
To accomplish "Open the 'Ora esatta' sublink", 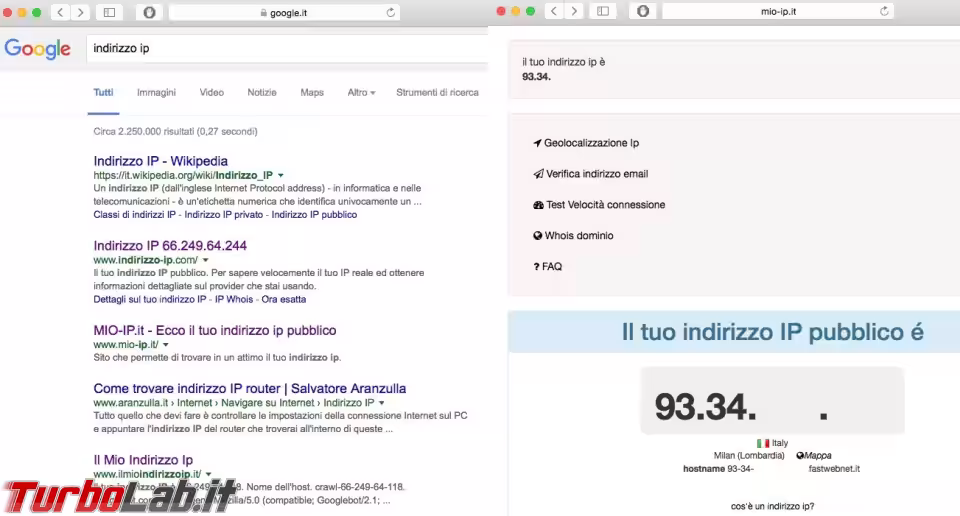I will [x=283, y=299].
